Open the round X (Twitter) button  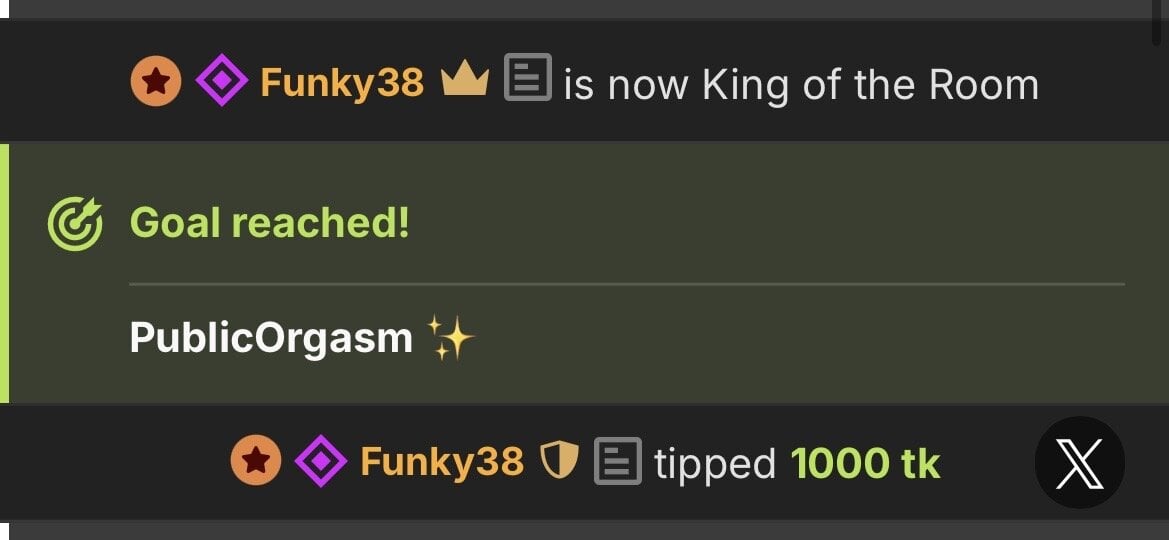(1079, 463)
